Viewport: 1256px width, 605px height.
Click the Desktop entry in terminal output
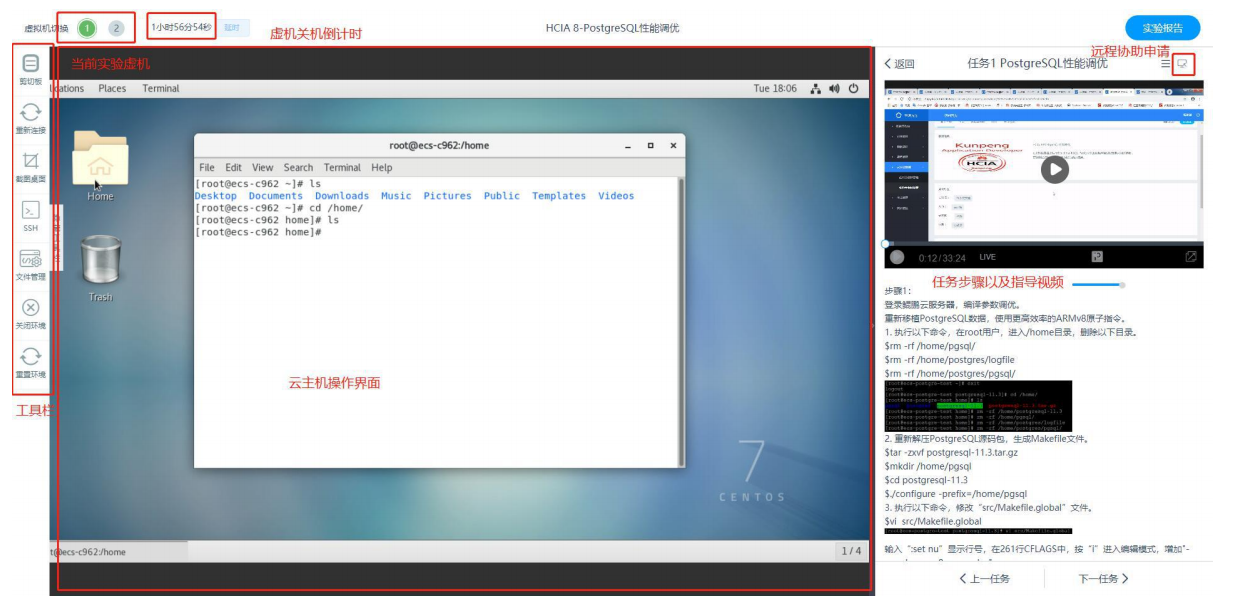(x=216, y=196)
